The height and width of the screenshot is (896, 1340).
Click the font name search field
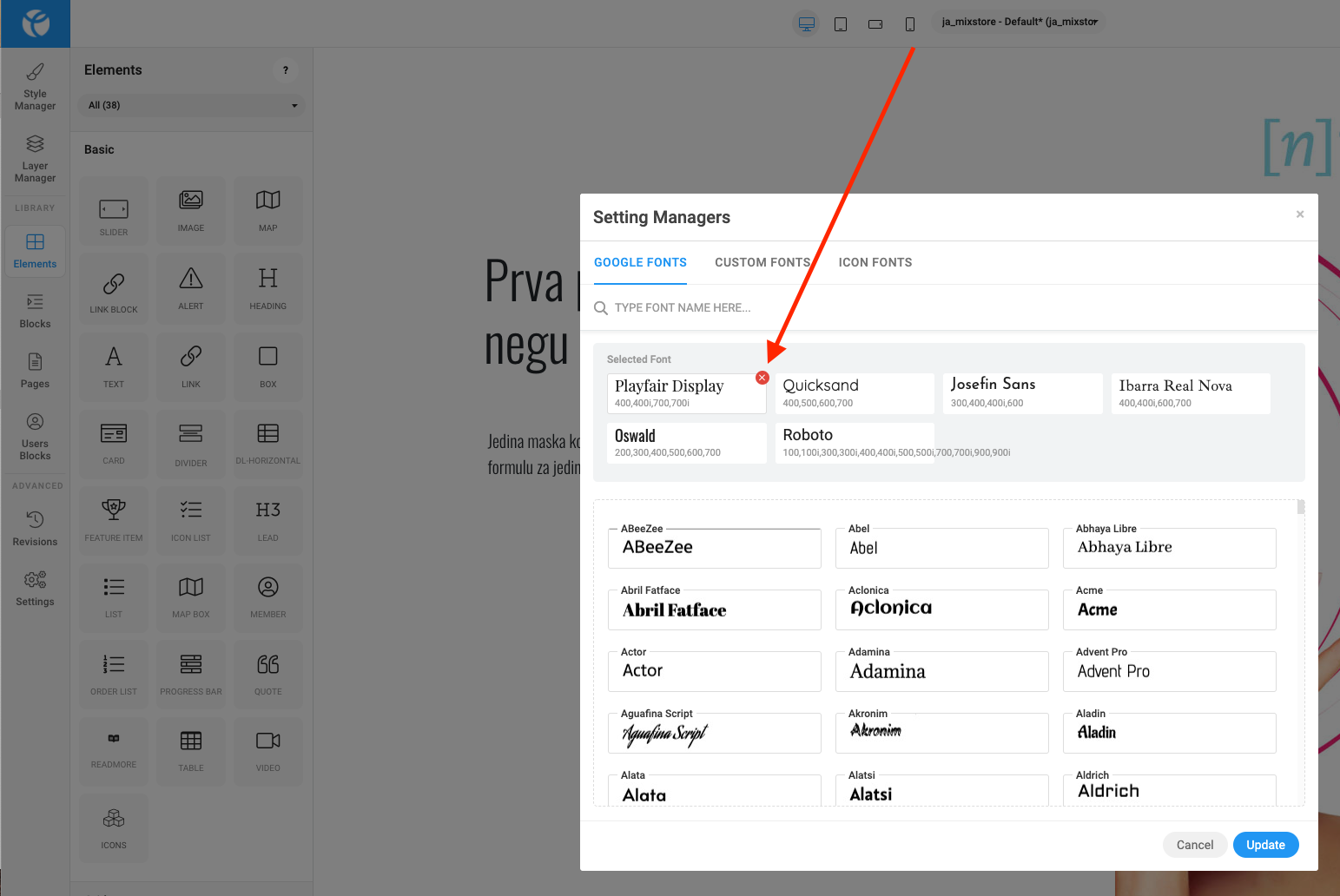pos(782,307)
